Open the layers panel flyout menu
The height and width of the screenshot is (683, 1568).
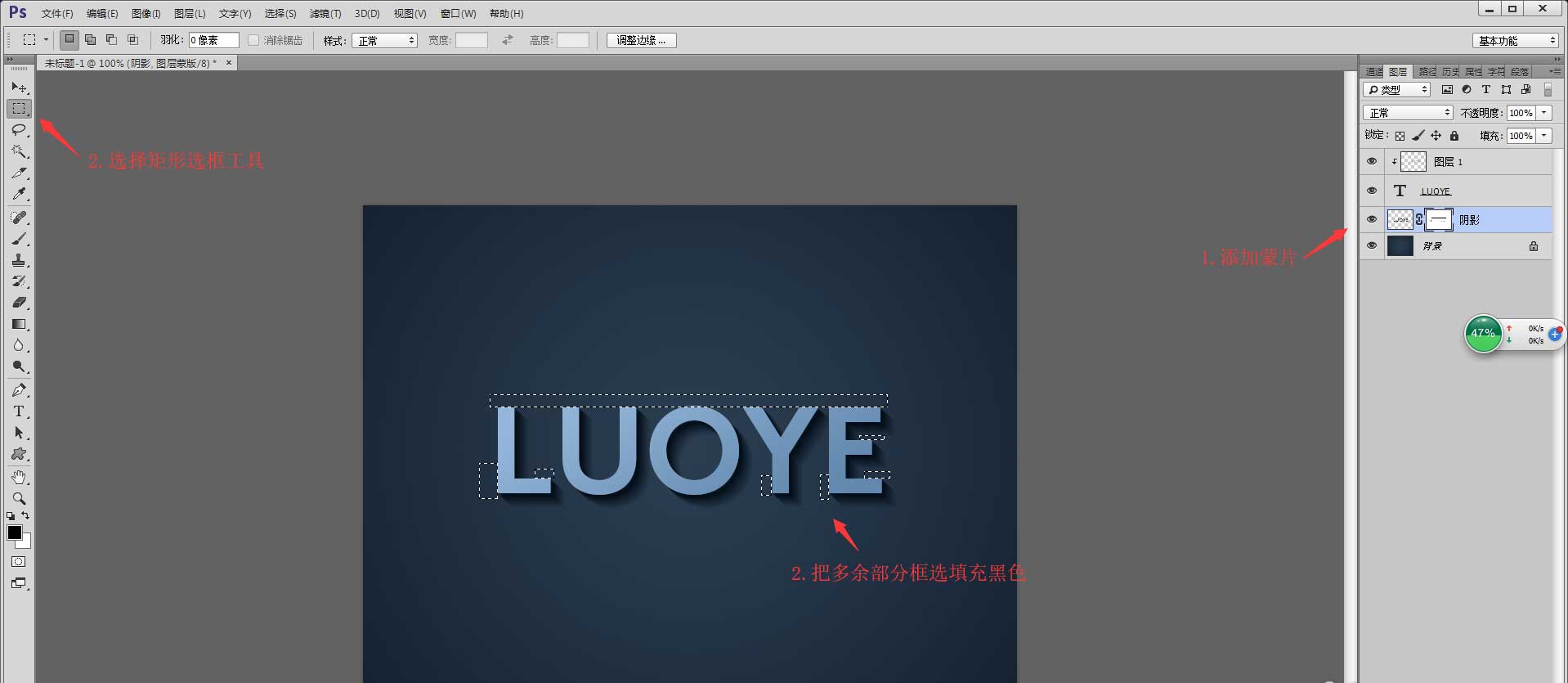[1555, 72]
